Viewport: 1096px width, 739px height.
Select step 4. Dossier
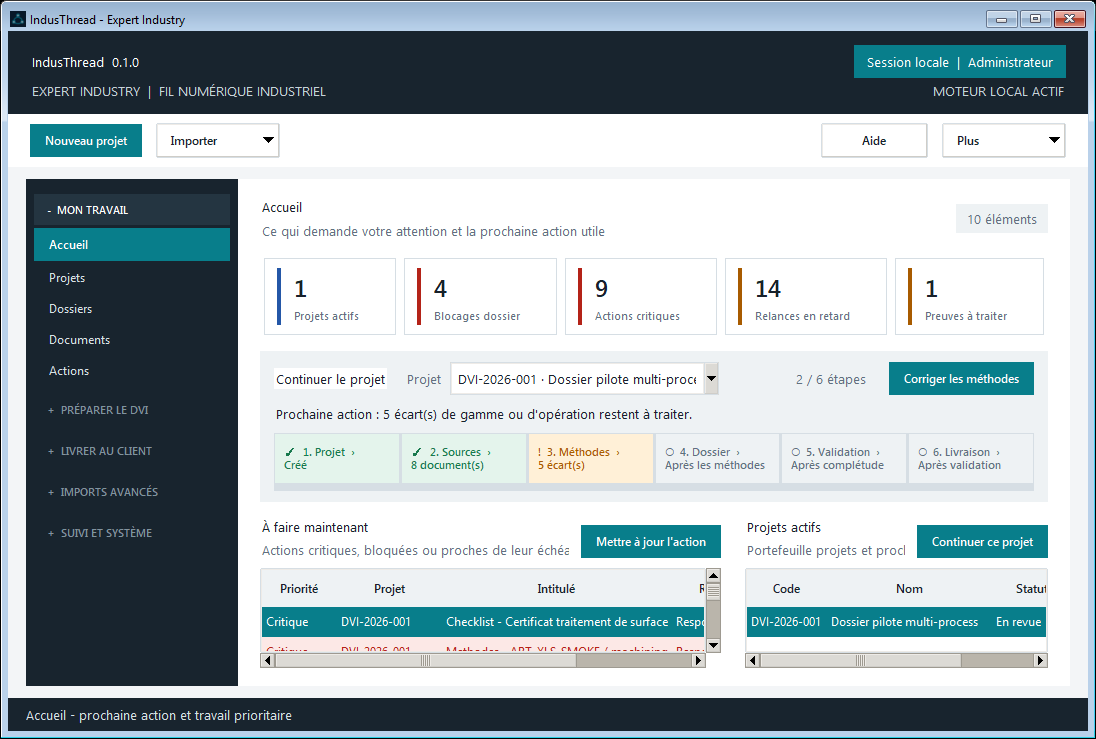(x=718, y=459)
